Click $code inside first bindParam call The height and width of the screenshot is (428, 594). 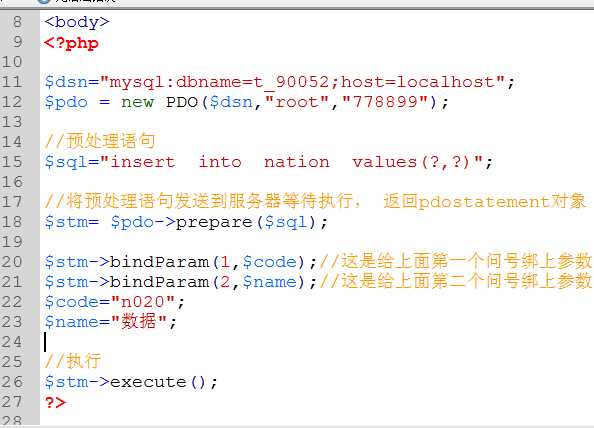tap(269, 262)
